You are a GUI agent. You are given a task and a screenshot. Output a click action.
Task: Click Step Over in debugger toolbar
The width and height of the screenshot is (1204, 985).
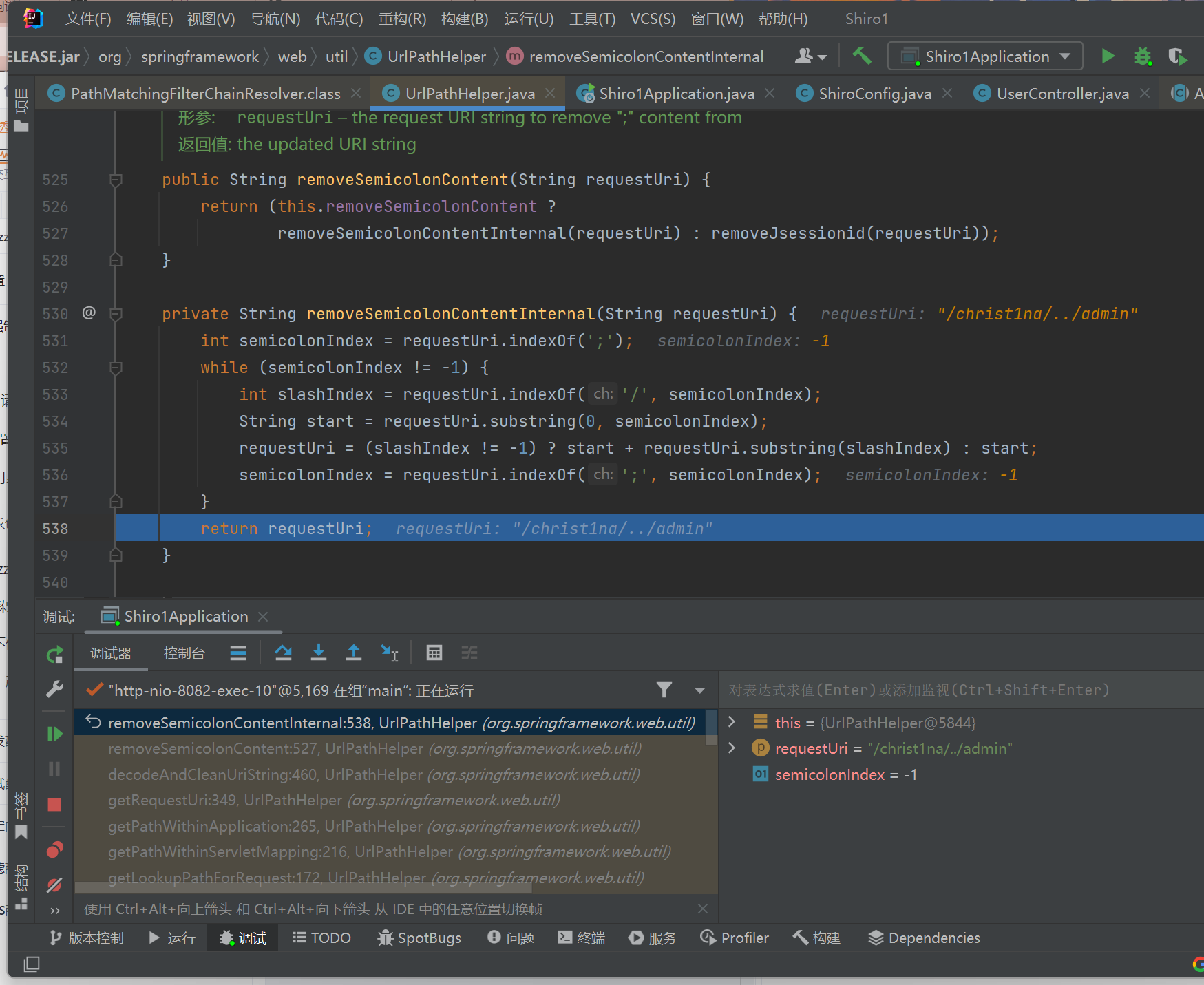click(283, 653)
